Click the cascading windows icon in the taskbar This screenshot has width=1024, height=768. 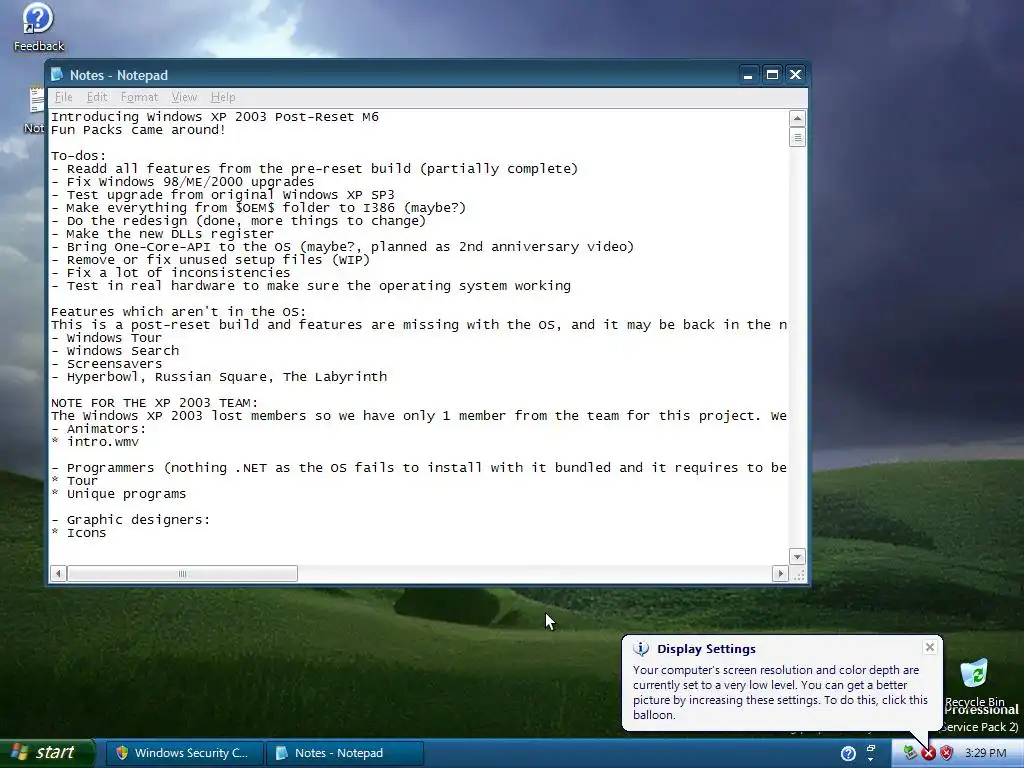[x=871, y=749]
